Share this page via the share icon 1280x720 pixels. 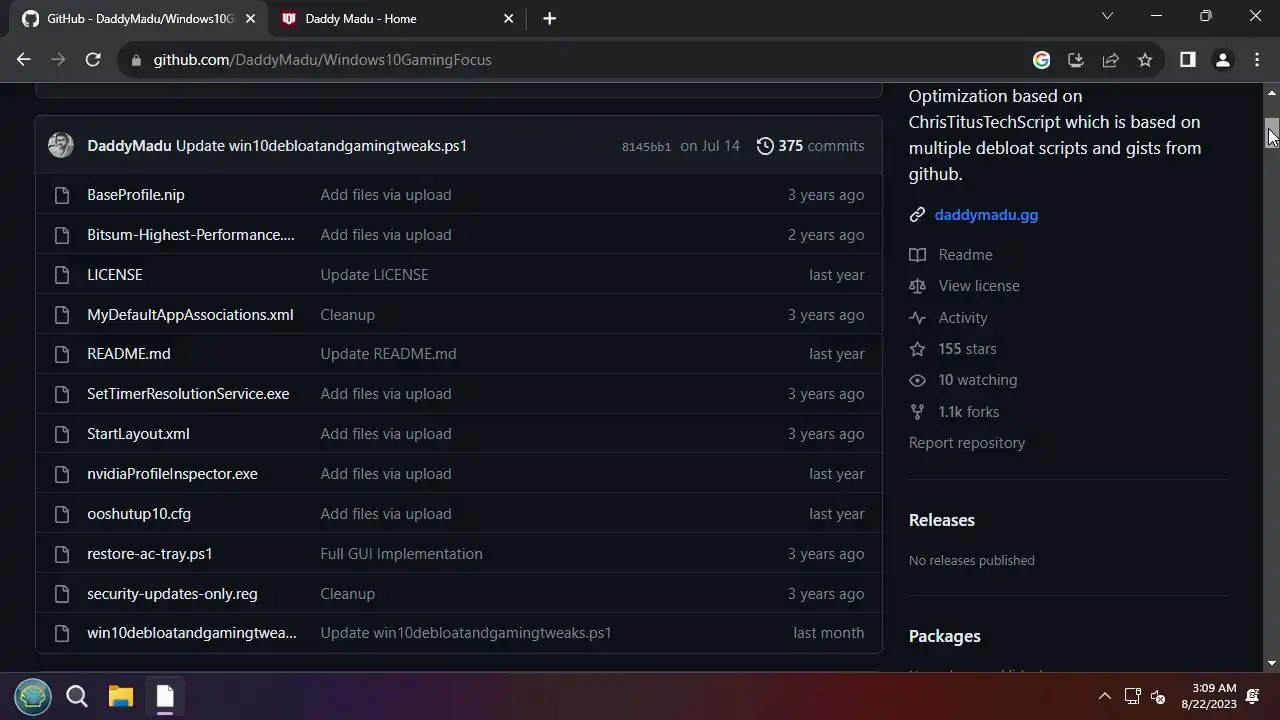1110,60
